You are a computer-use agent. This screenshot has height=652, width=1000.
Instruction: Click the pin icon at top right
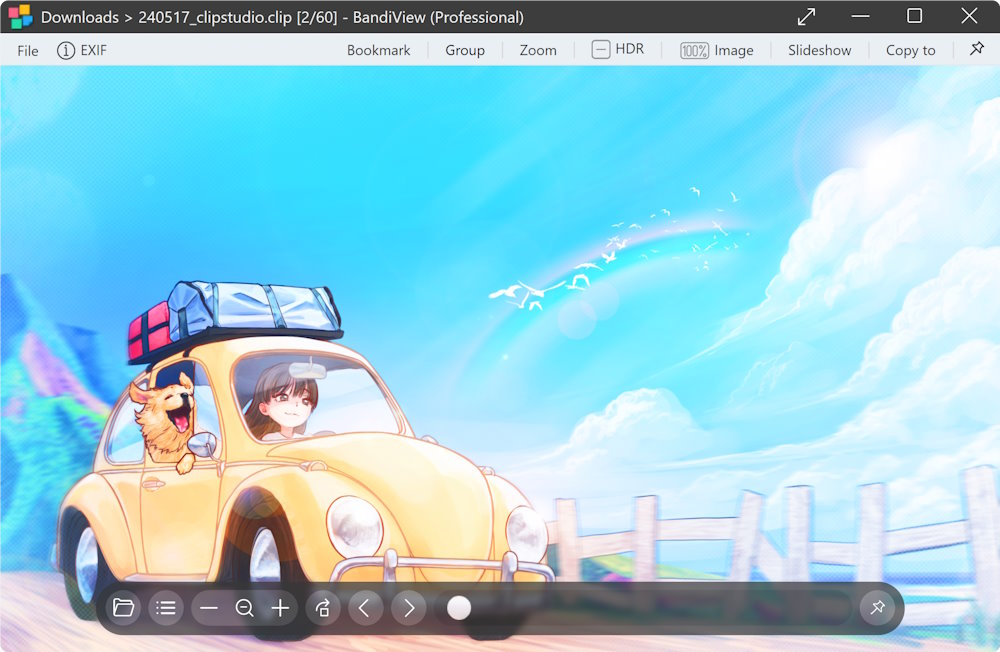[976, 48]
